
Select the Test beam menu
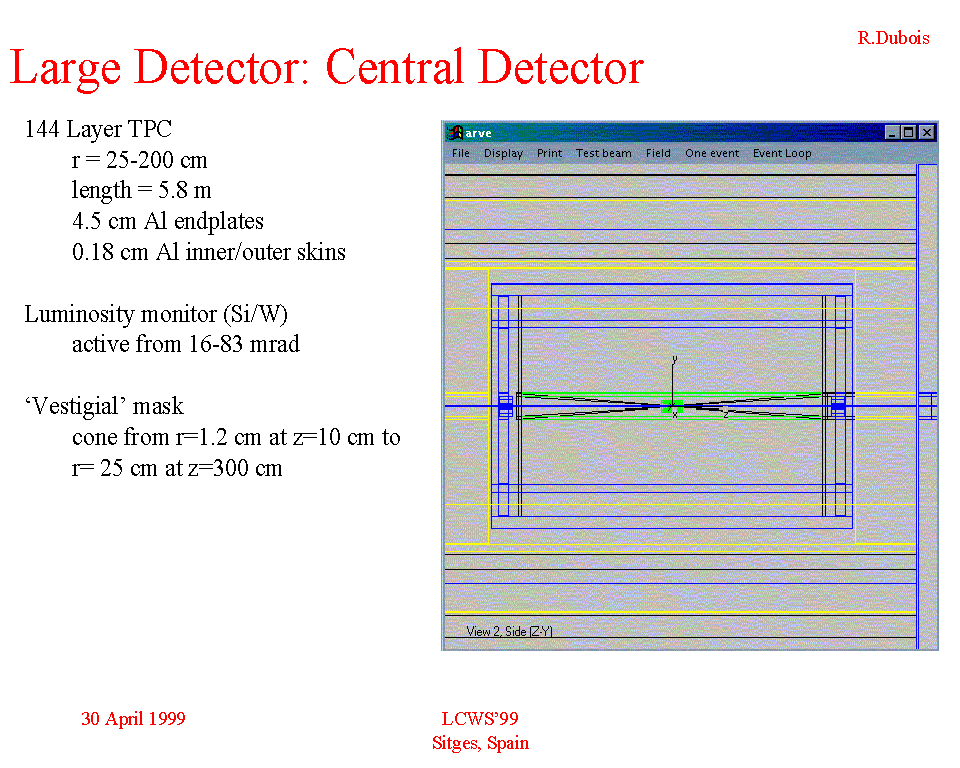point(603,153)
